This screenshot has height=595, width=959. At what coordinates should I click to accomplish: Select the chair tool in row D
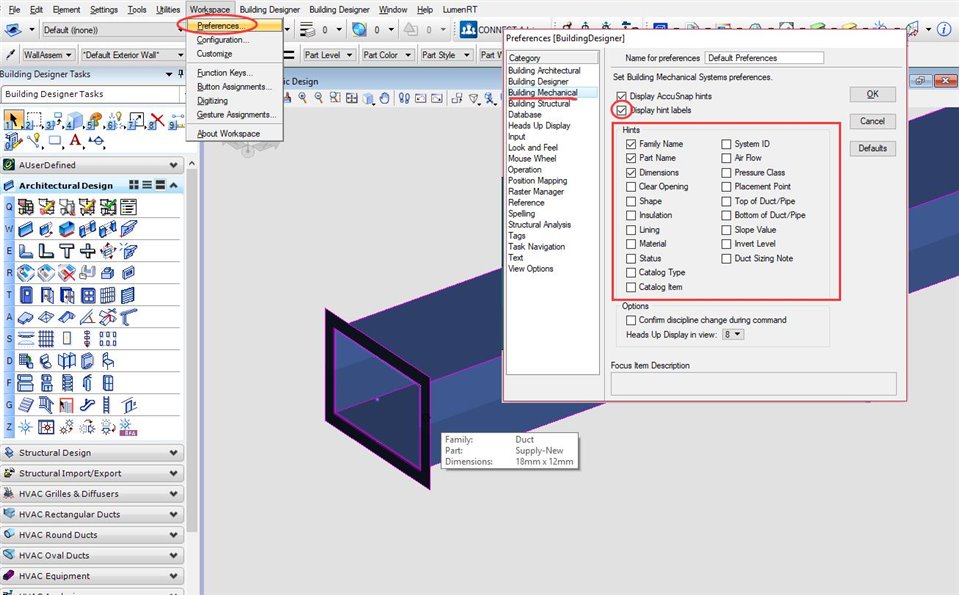tap(108, 361)
